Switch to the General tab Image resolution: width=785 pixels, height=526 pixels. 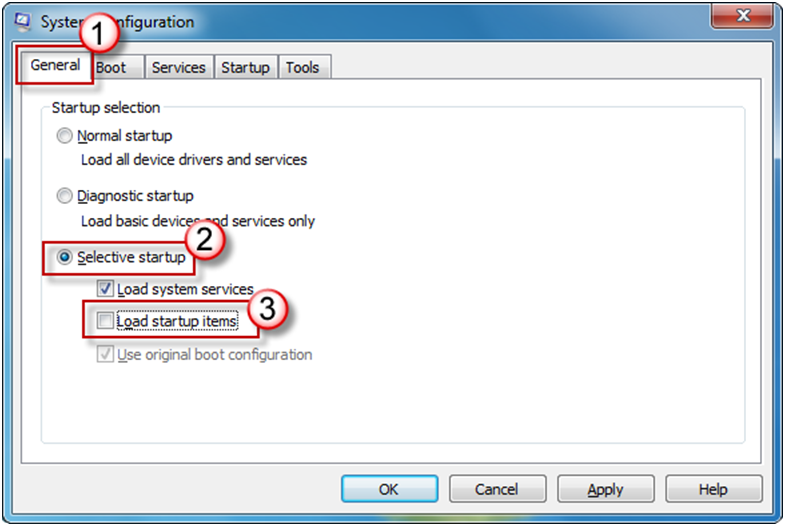pyautogui.click(x=55, y=66)
